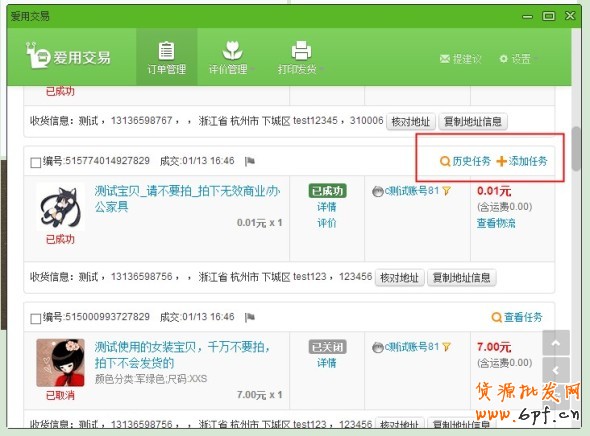Click the 已取消 label under thumbnail
590x436 pixels.
point(60,395)
